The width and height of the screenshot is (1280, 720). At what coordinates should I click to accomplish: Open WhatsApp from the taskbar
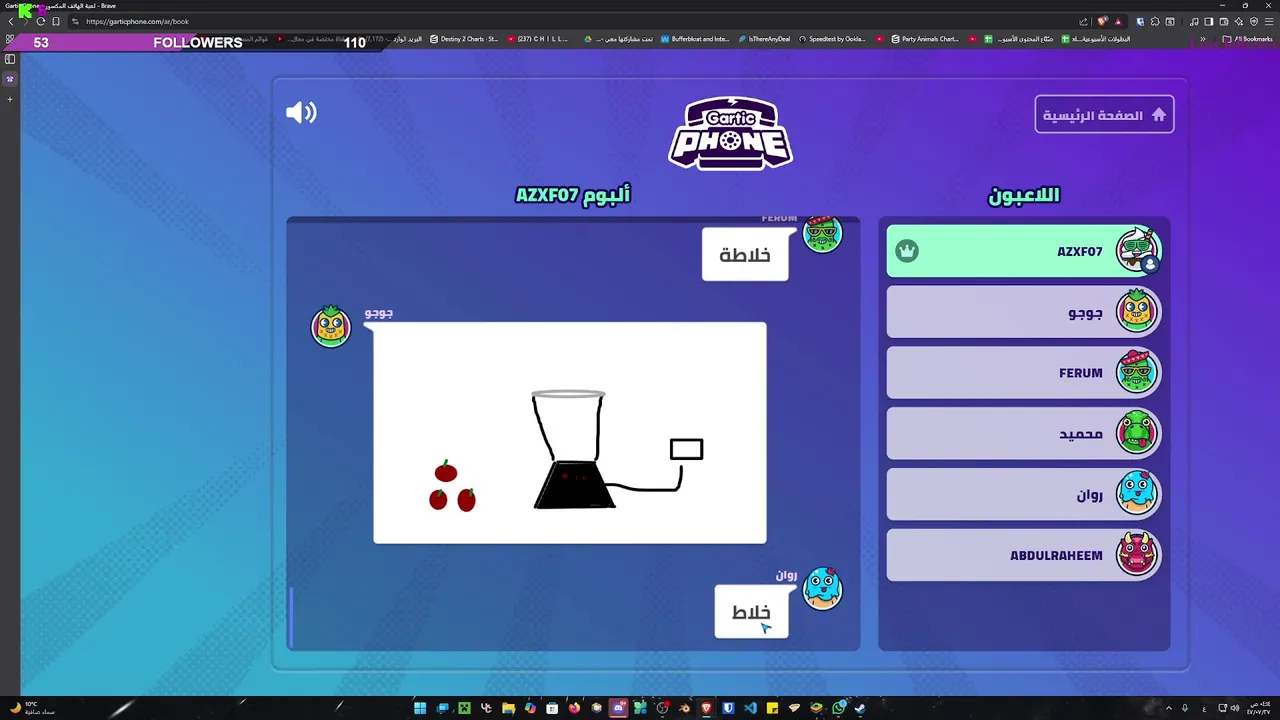(x=838, y=708)
